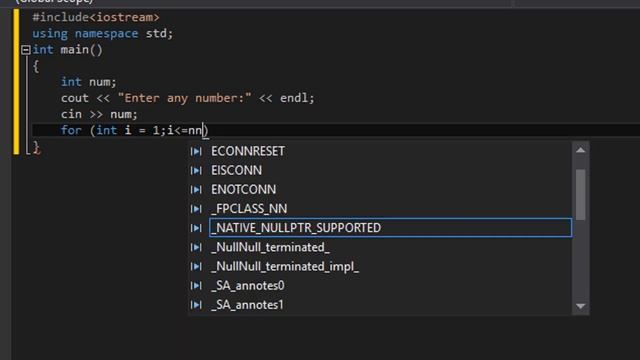Click macro icon beside _NullNull_terminated_

(196, 247)
